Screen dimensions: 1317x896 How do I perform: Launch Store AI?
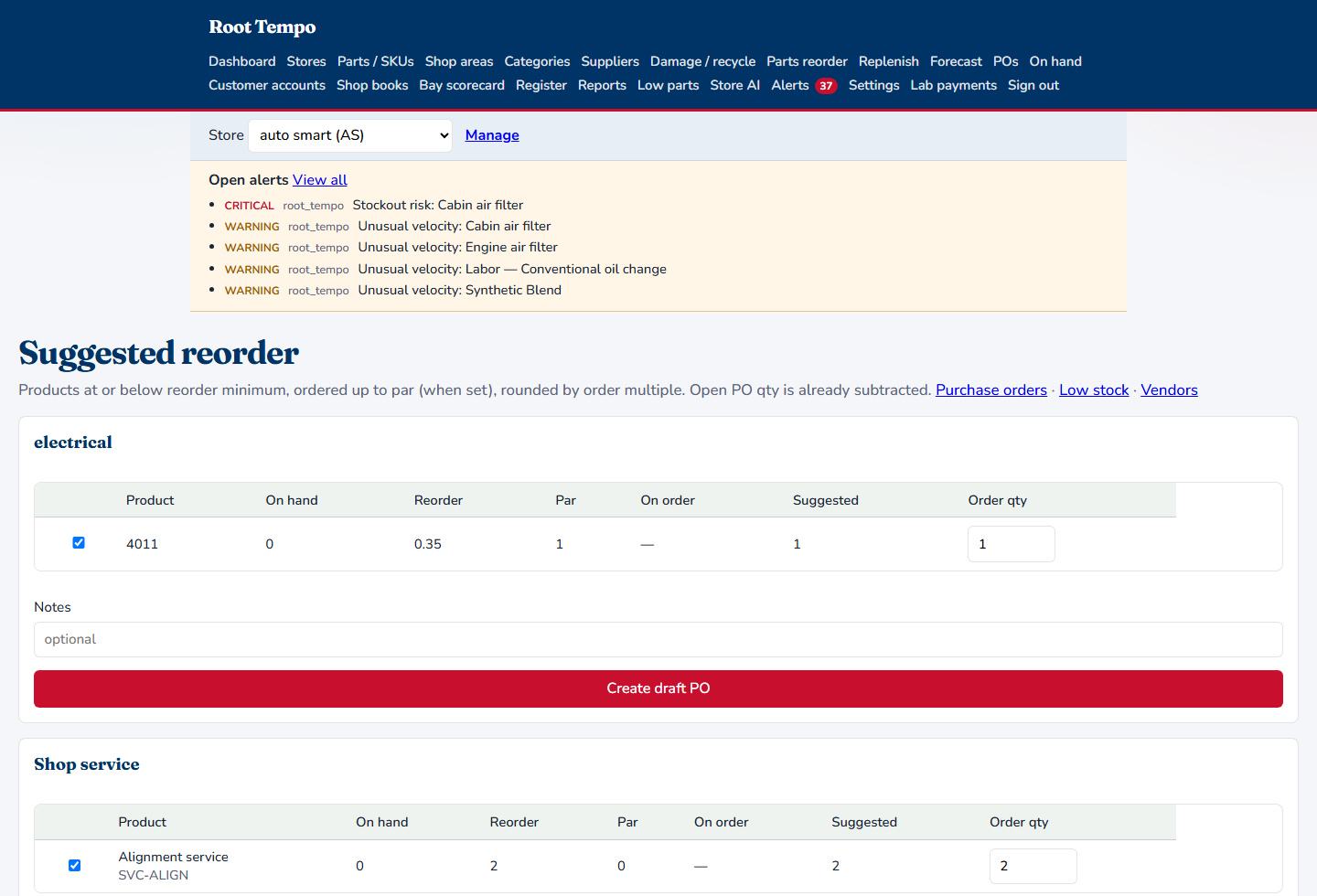pyautogui.click(x=735, y=85)
